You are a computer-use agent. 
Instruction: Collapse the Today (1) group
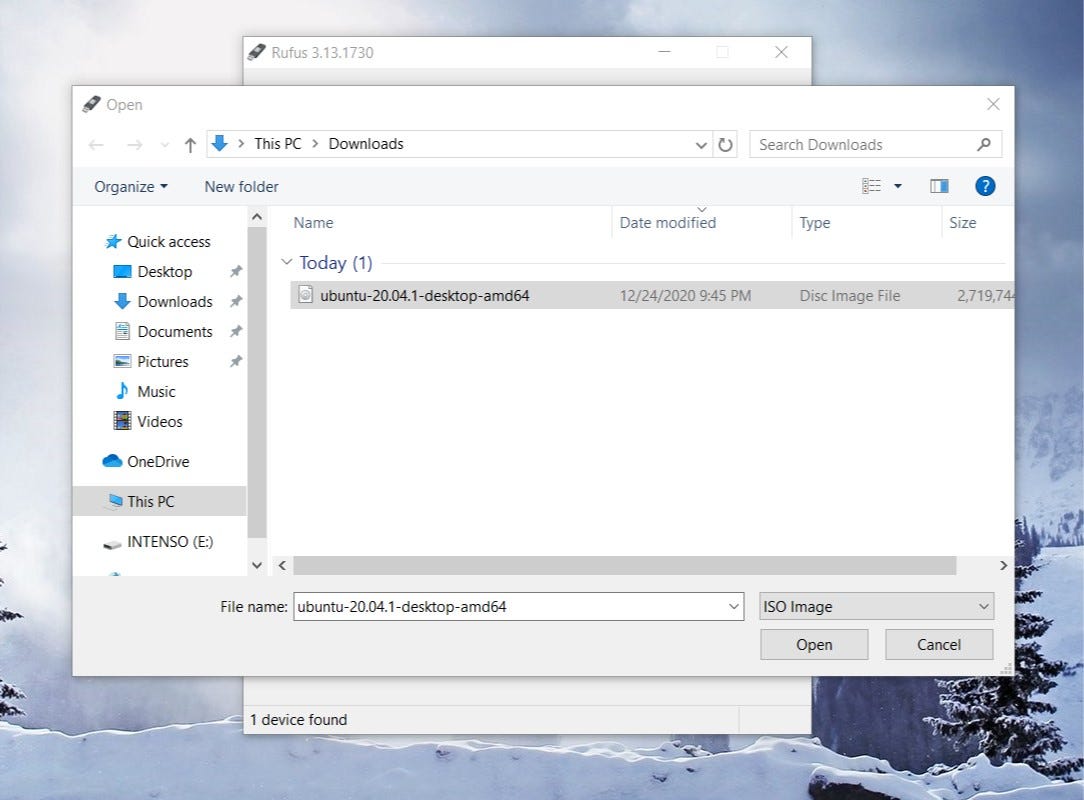[x=287, y=262]
